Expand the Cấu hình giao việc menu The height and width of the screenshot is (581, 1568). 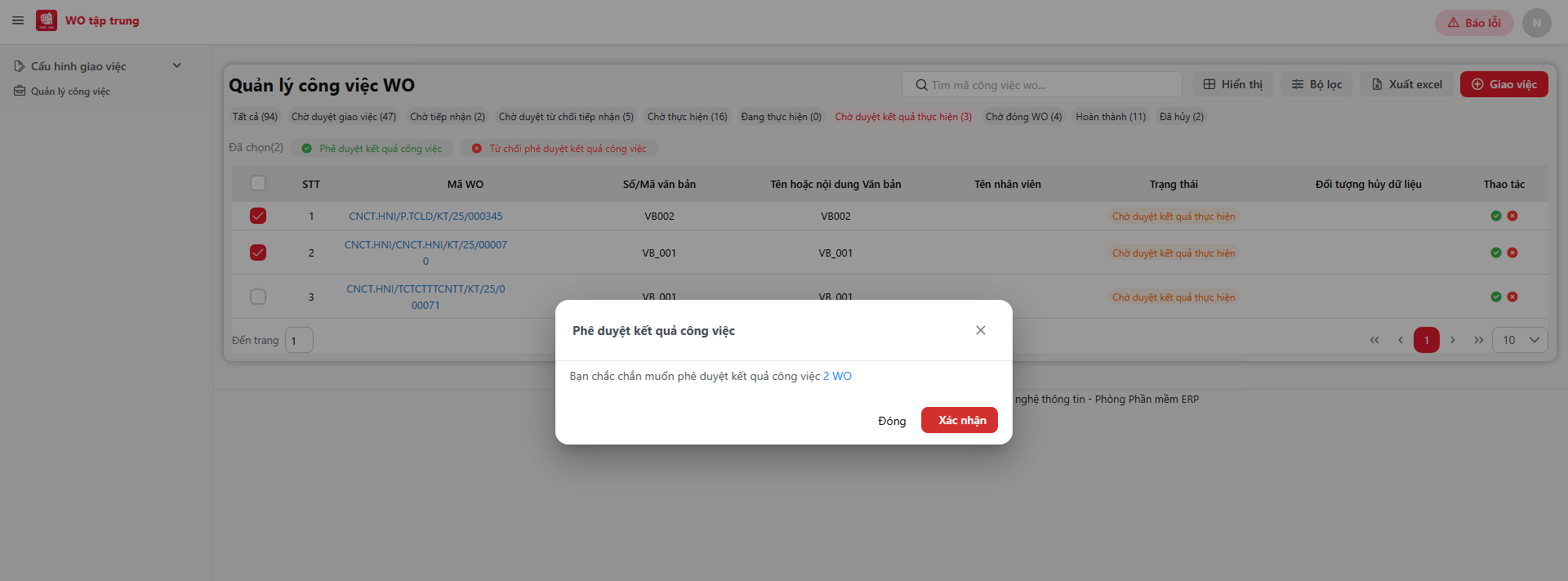98,66
